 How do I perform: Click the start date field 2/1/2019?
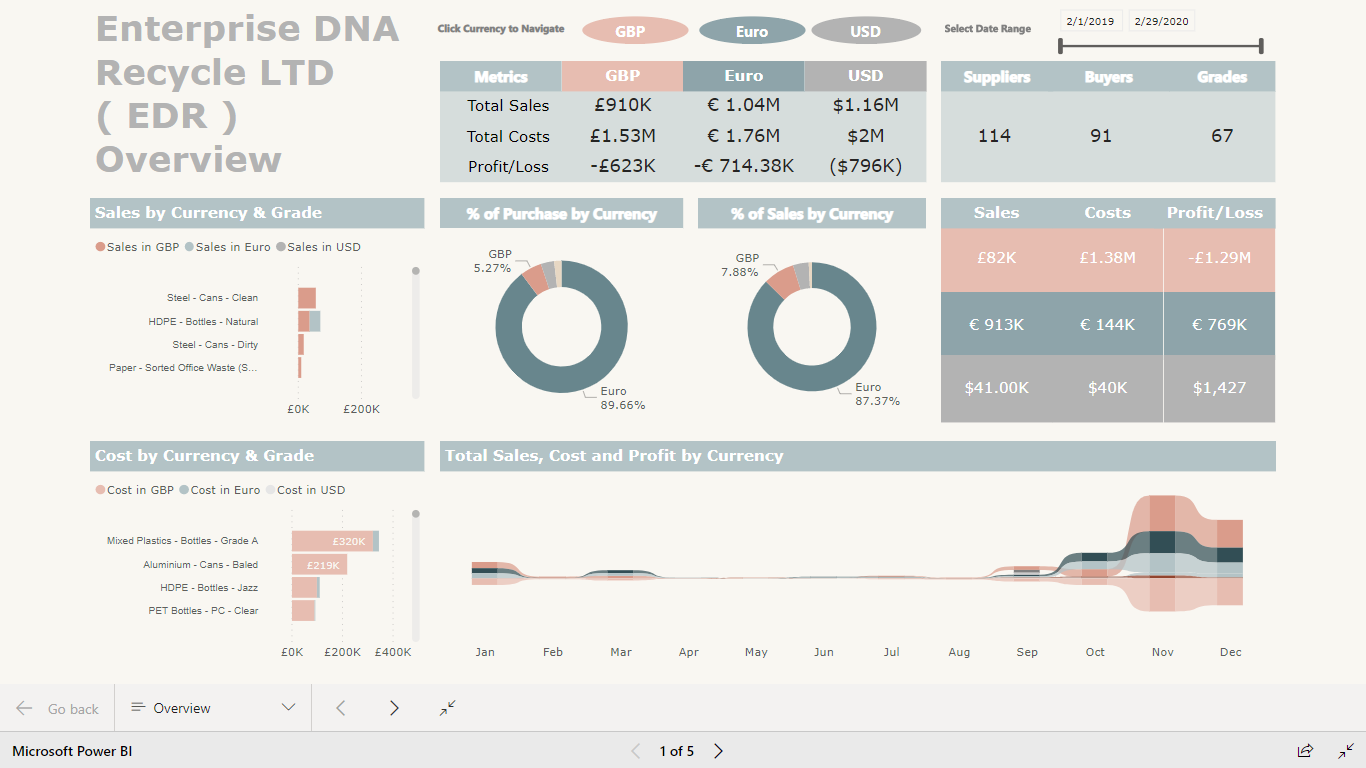(x=1091, y=21)
